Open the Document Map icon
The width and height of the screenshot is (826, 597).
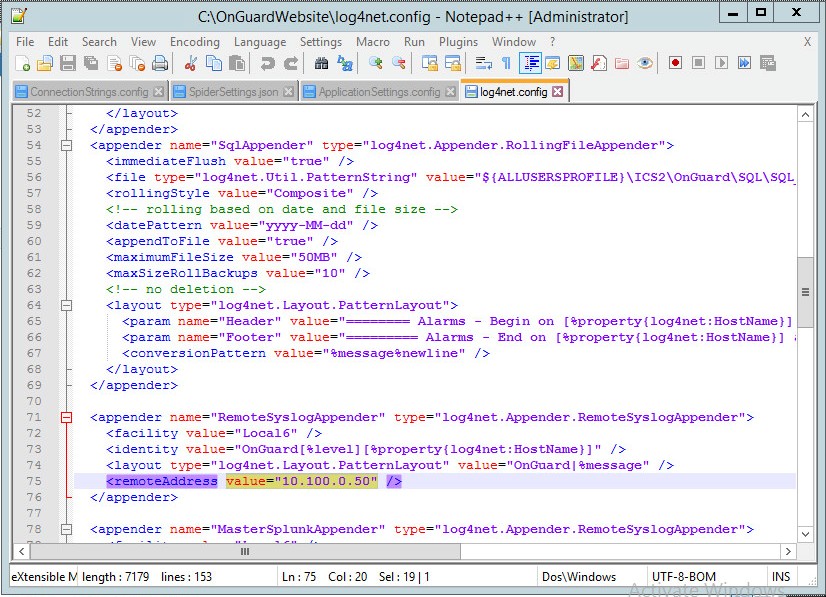pos(576,63)
